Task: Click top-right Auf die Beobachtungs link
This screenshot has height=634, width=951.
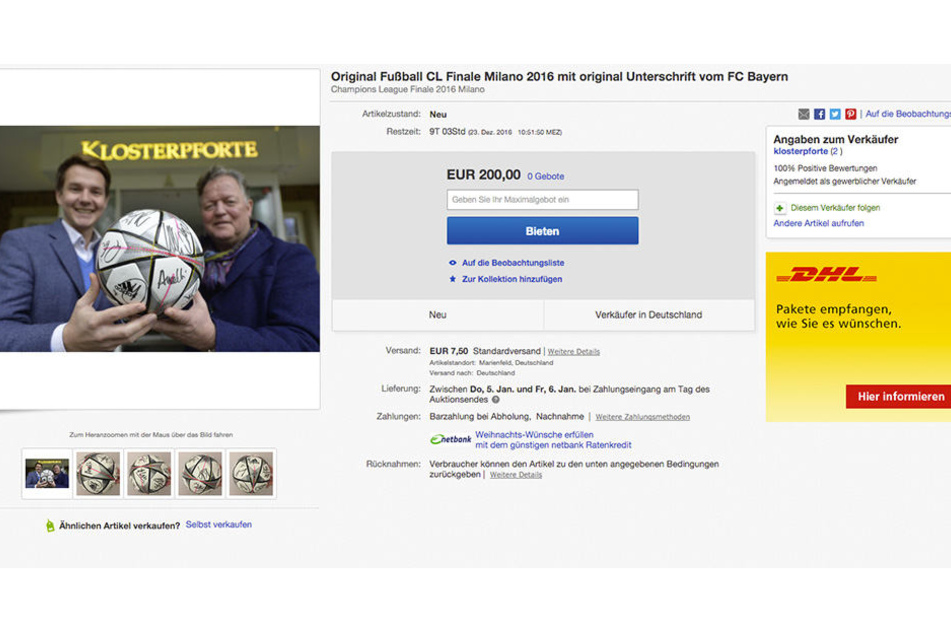Action: [x=907, y=114]
